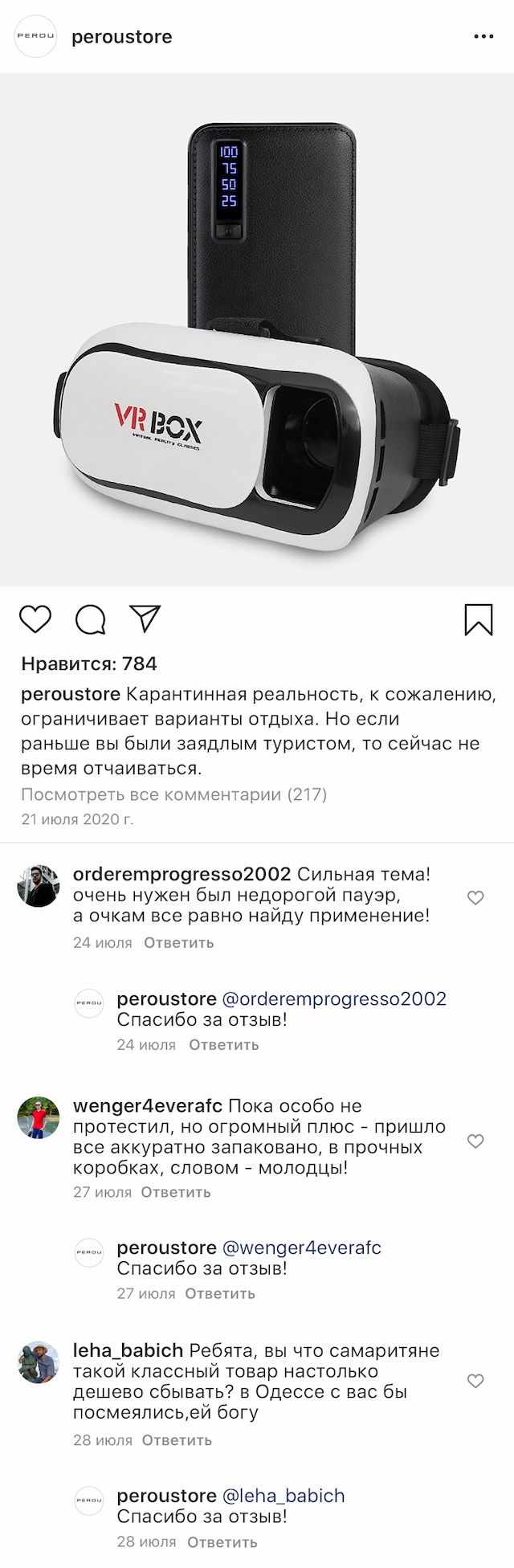The width and height of the screenshot is (514, 1568).
Task: Like the post with the heart icon
Action: (35, 619)
